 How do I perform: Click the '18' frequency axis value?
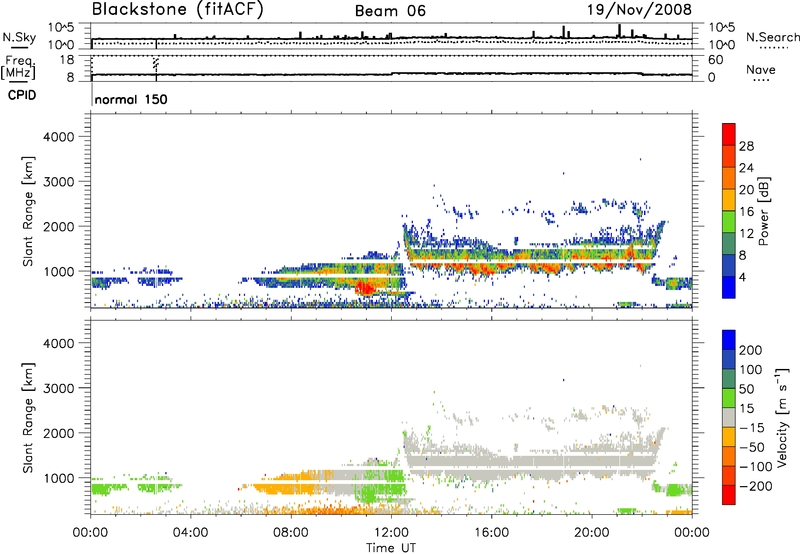click(67, 60)
